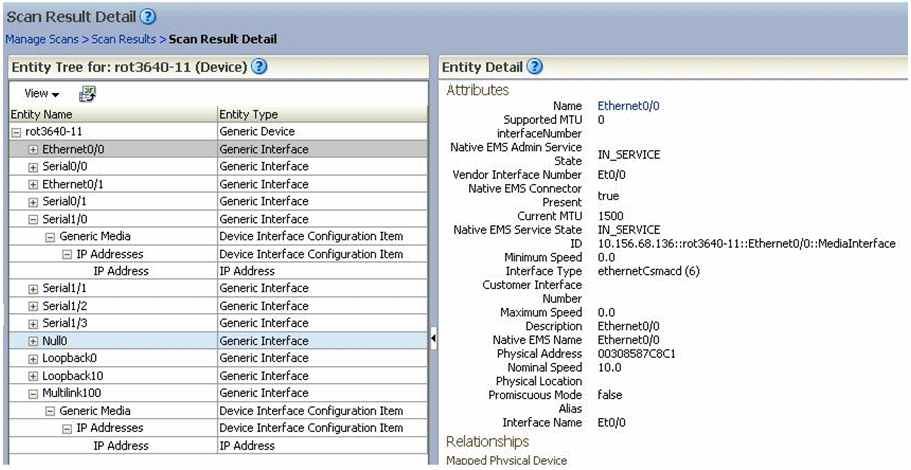The height and width of the screenshot is (470, 911).
Task: Collapse the Serial1/0 tree node
Action: pos(33,219)
